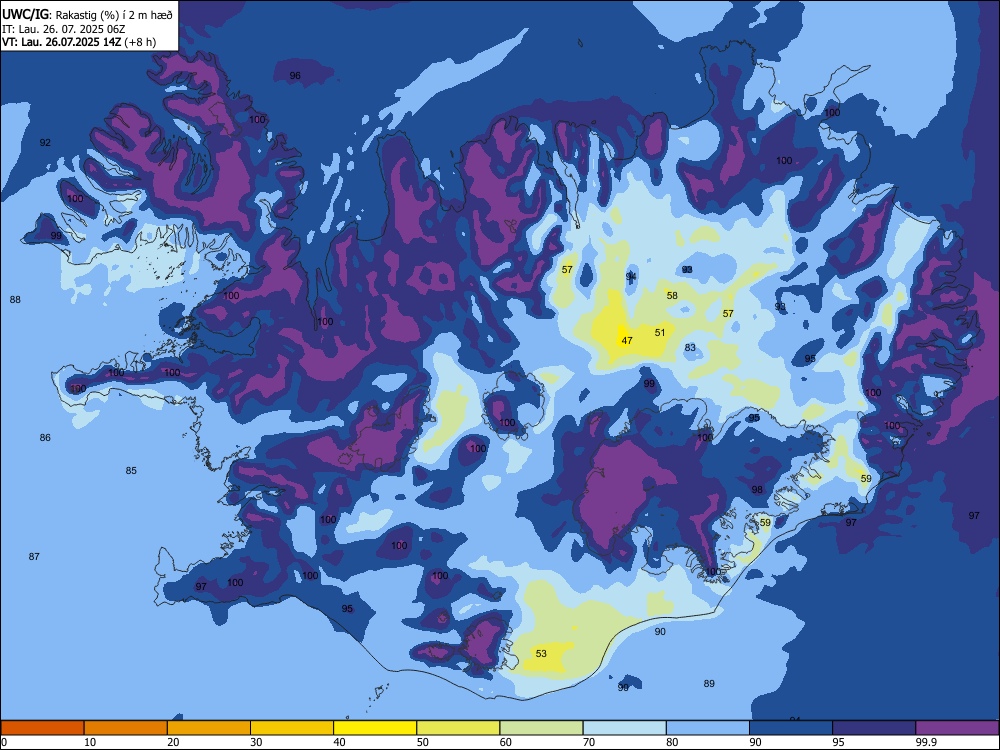The height and width of the screenshot is (750, 1000).
Task: Click the dark blue 90–95 legend swatch
Action: pyautogui.click(x=791, y=728)
